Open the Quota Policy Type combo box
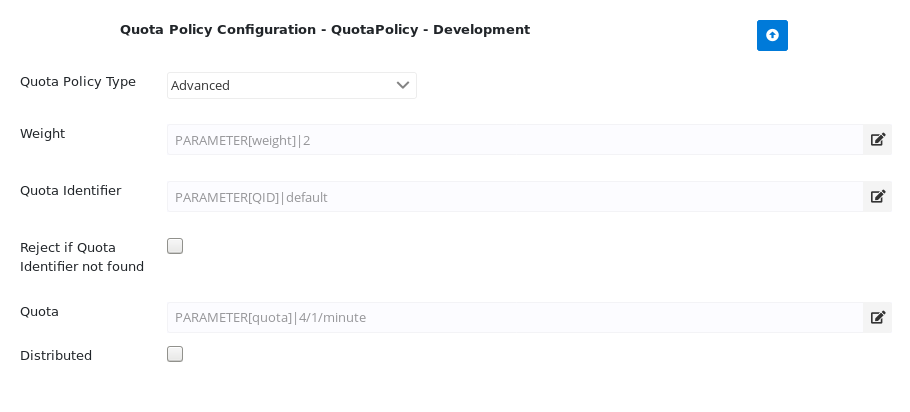 tap(291, 86)
